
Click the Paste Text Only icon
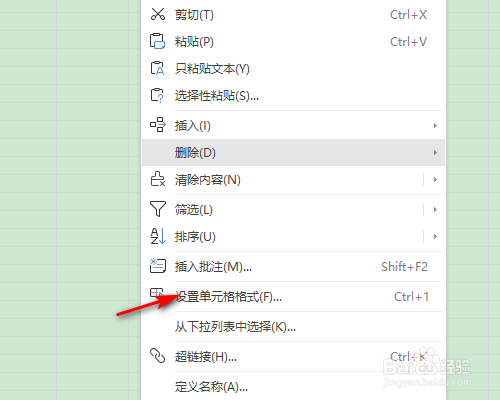pyautogui.click(x=157, y=68)
